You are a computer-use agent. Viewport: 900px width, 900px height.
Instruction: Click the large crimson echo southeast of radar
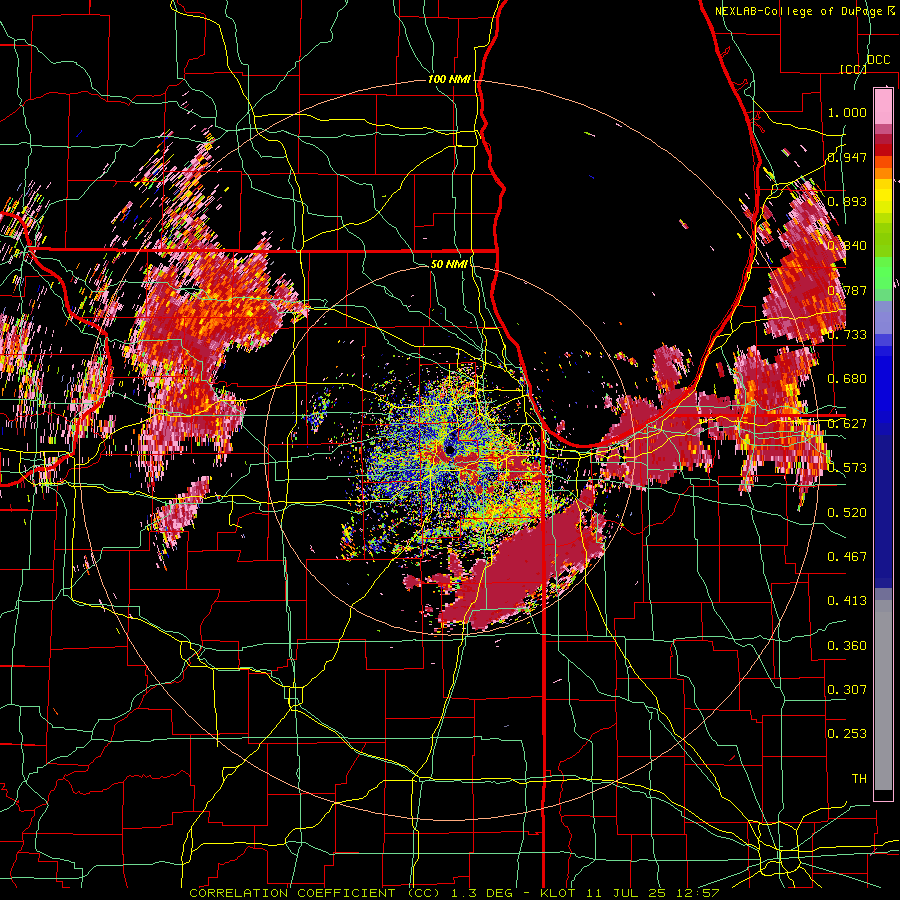(517, 568)
